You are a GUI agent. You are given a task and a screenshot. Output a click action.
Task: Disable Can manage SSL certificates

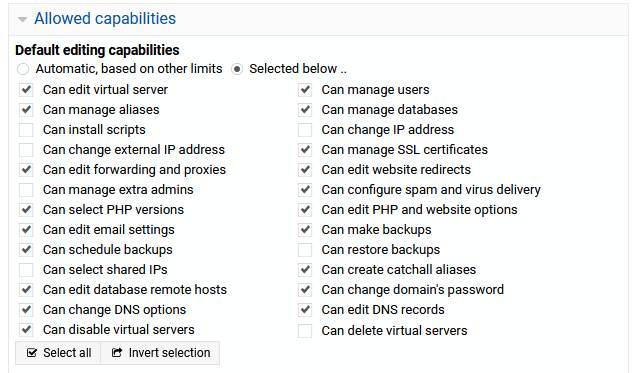(305, 150)
